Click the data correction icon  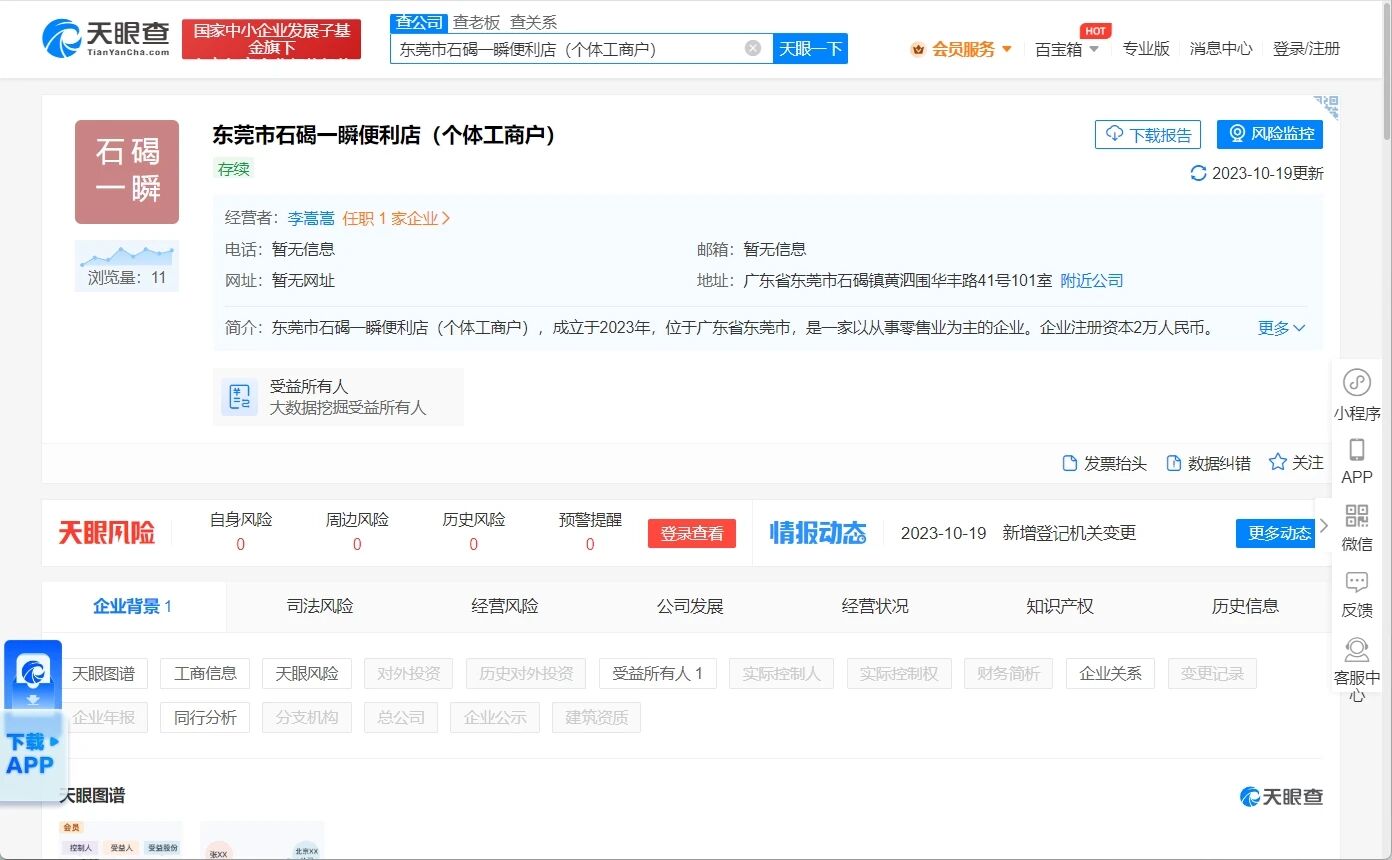point(1174,463)
